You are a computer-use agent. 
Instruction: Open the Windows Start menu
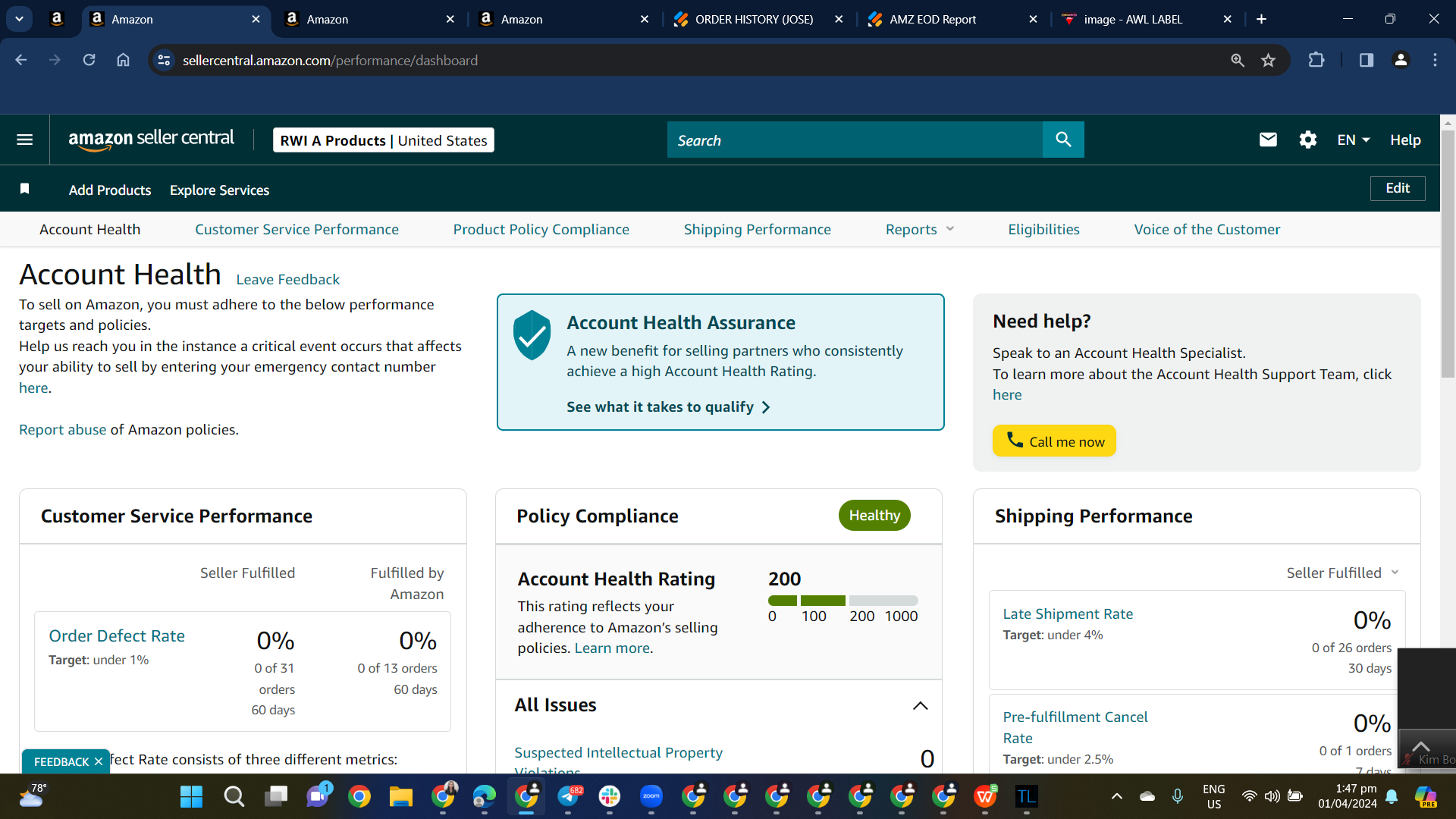coord(191,796)
